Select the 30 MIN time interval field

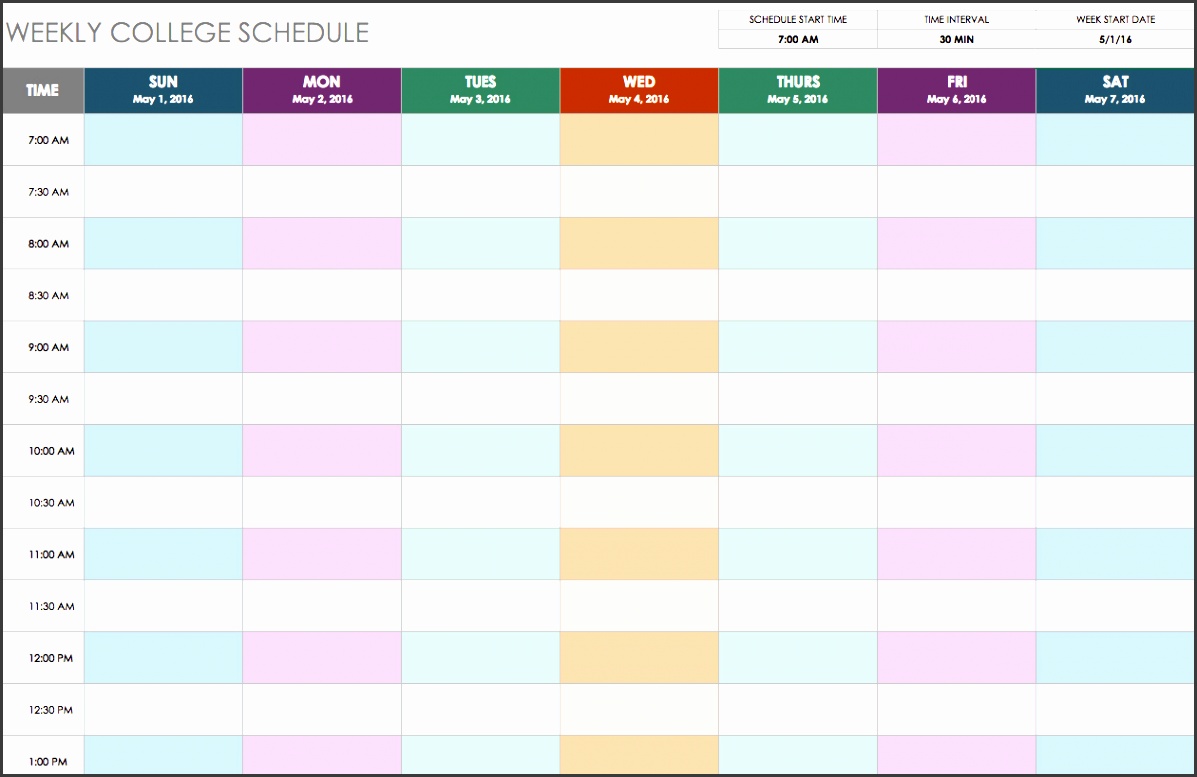click(x=957, y=39)
